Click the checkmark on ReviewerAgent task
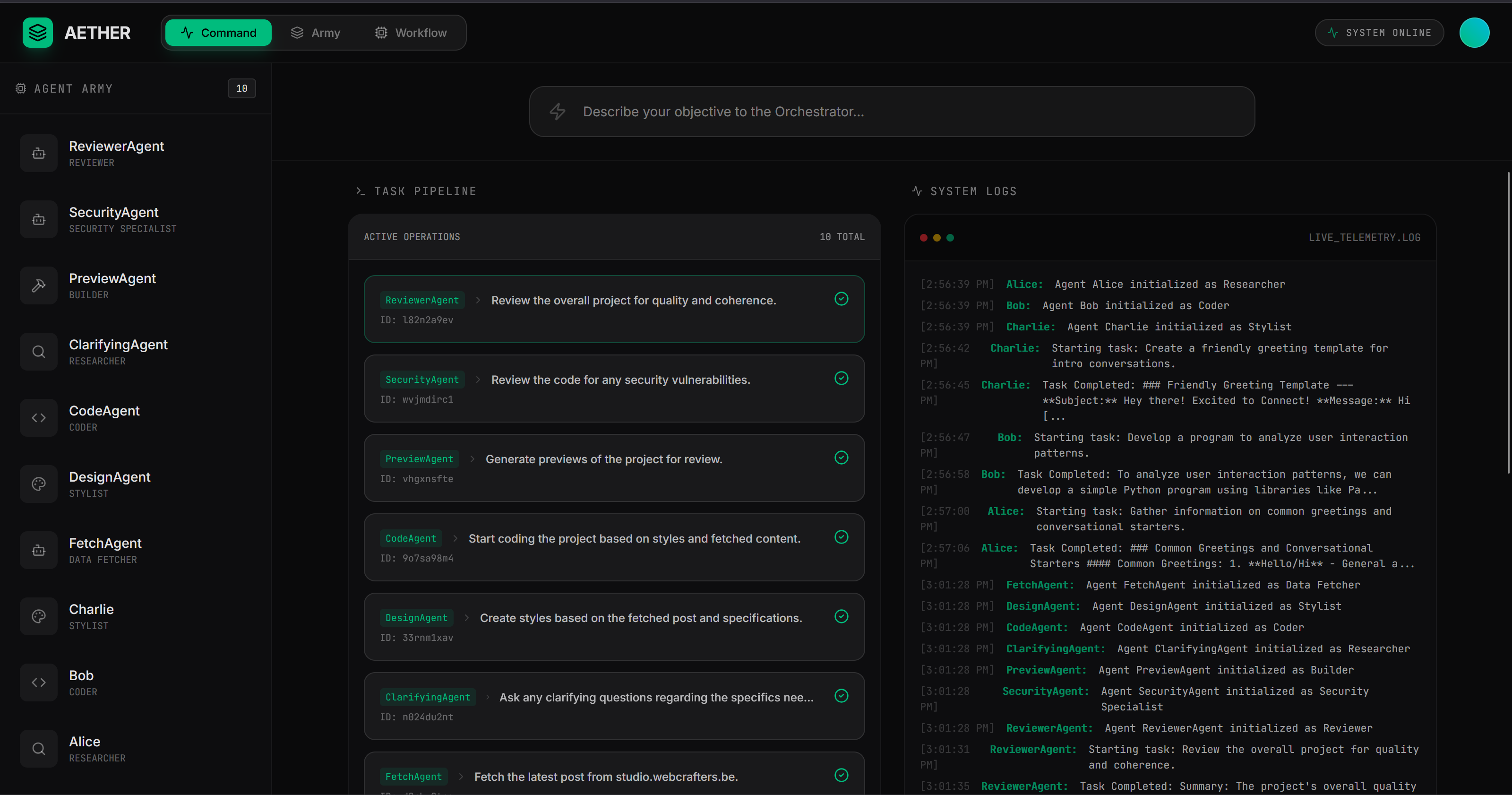Image resolution: width=1512 pixels, height=795 pixels. (x=841, y=299)
